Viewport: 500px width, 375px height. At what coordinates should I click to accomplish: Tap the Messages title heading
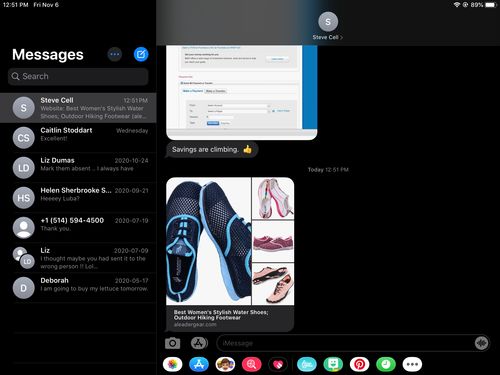[48, 55]
